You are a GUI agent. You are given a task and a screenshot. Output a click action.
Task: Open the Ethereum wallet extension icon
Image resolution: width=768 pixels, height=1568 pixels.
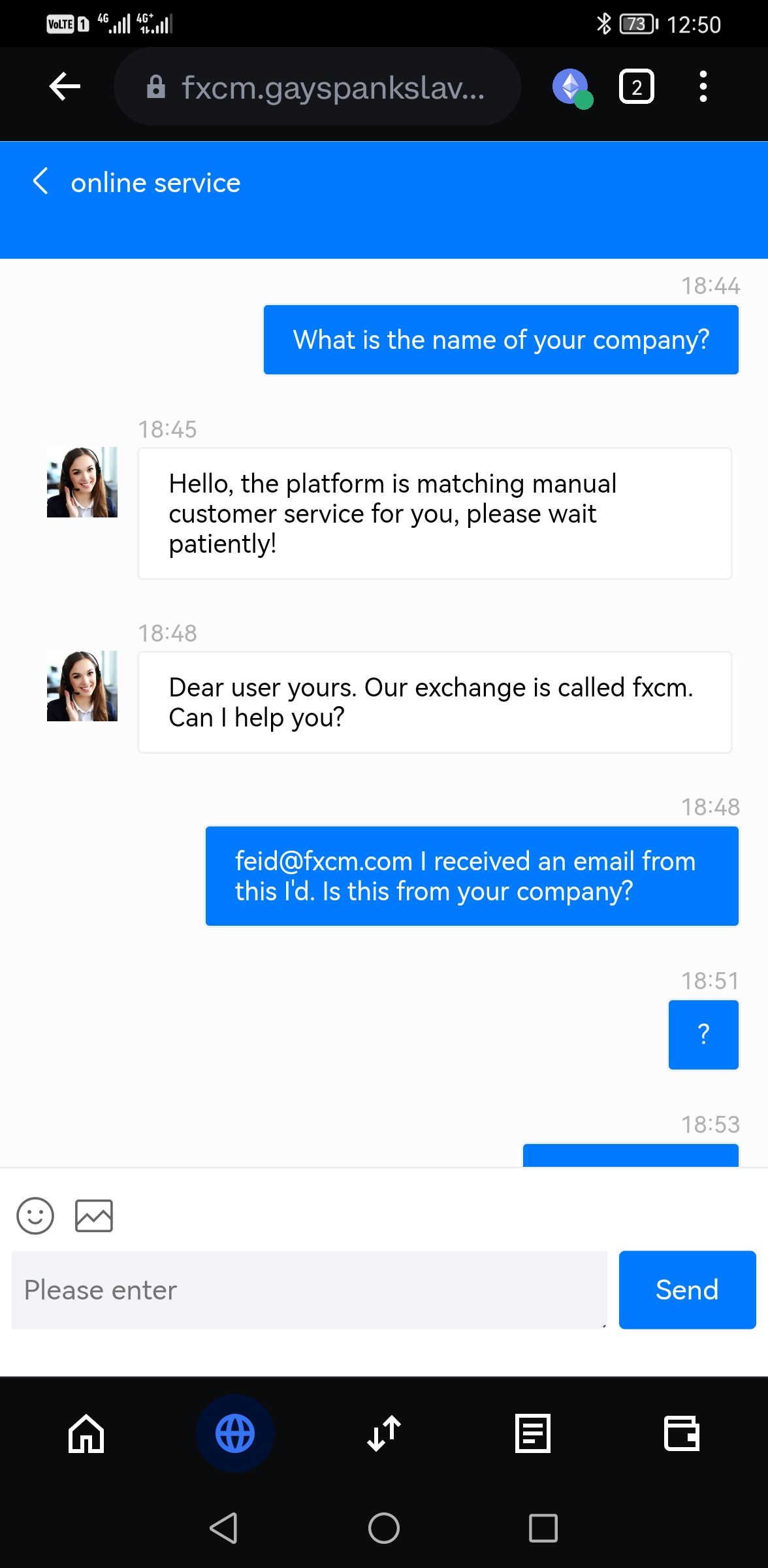(x=571, y=87)
